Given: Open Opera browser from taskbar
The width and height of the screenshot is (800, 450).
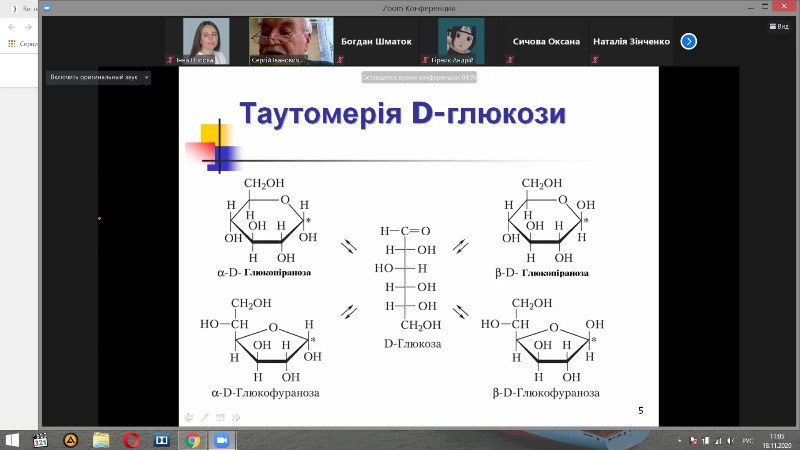Looking at the screenshot, I should 131,440.
